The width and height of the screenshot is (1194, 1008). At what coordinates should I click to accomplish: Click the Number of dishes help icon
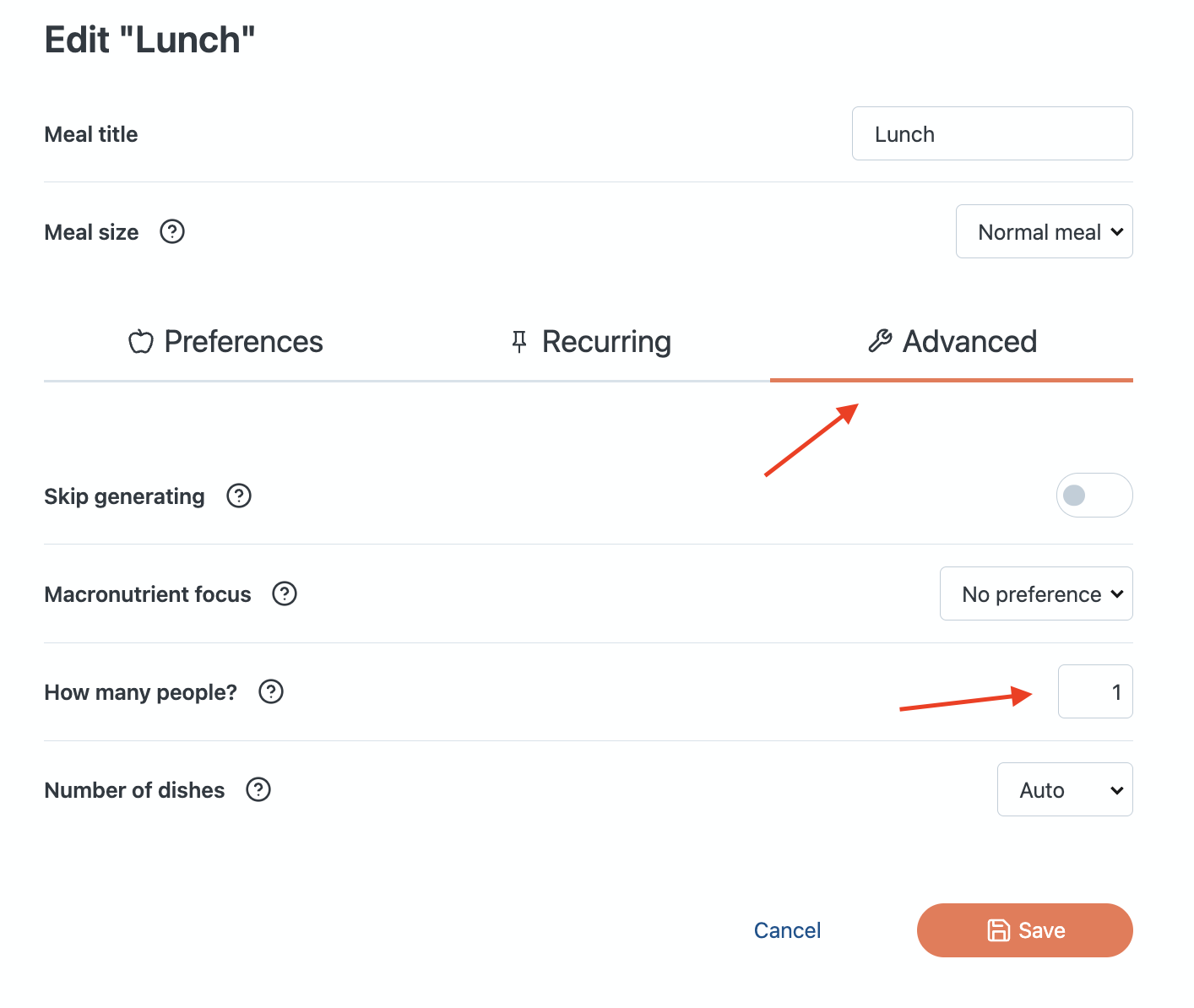tap(258, 789)
